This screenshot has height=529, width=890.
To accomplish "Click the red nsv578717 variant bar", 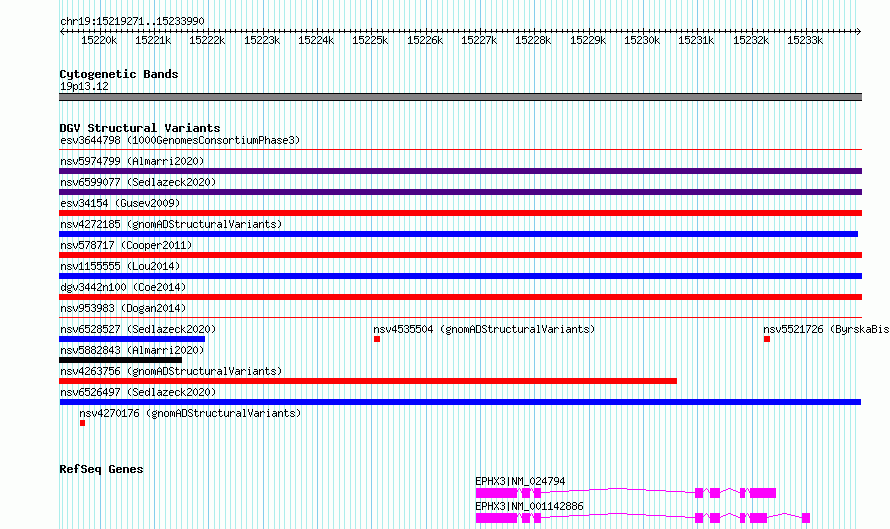I will pos(460,255).
